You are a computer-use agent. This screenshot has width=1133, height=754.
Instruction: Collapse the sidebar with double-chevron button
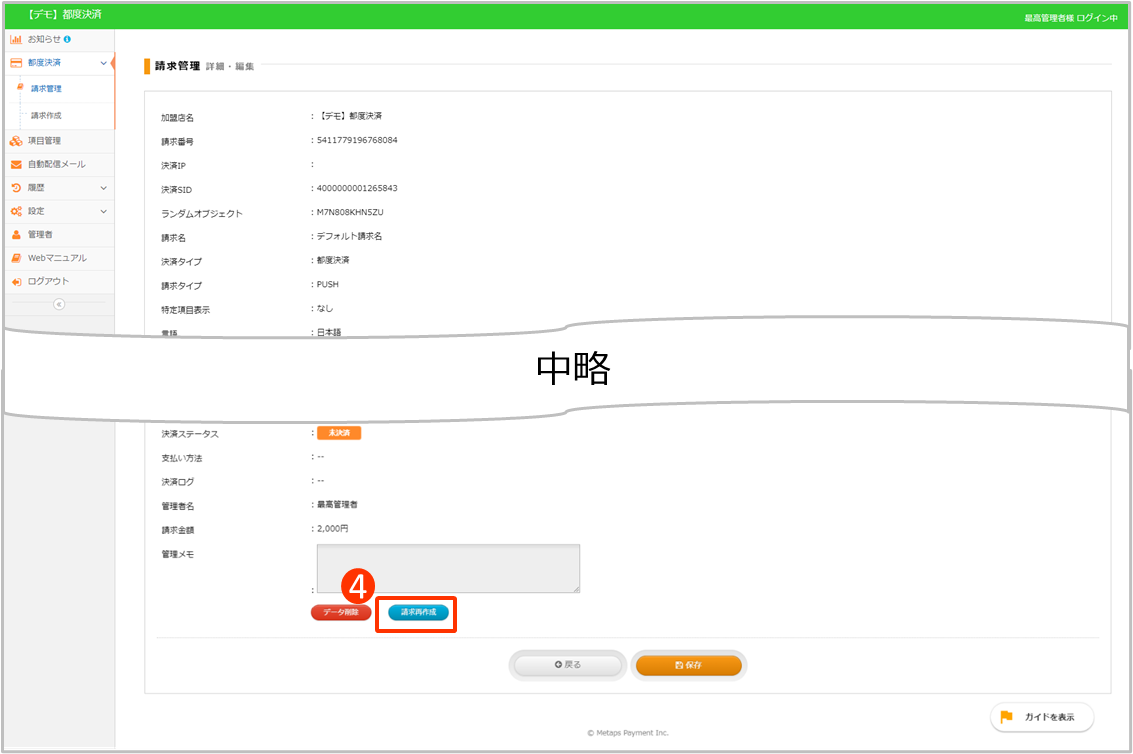[58, 304]
